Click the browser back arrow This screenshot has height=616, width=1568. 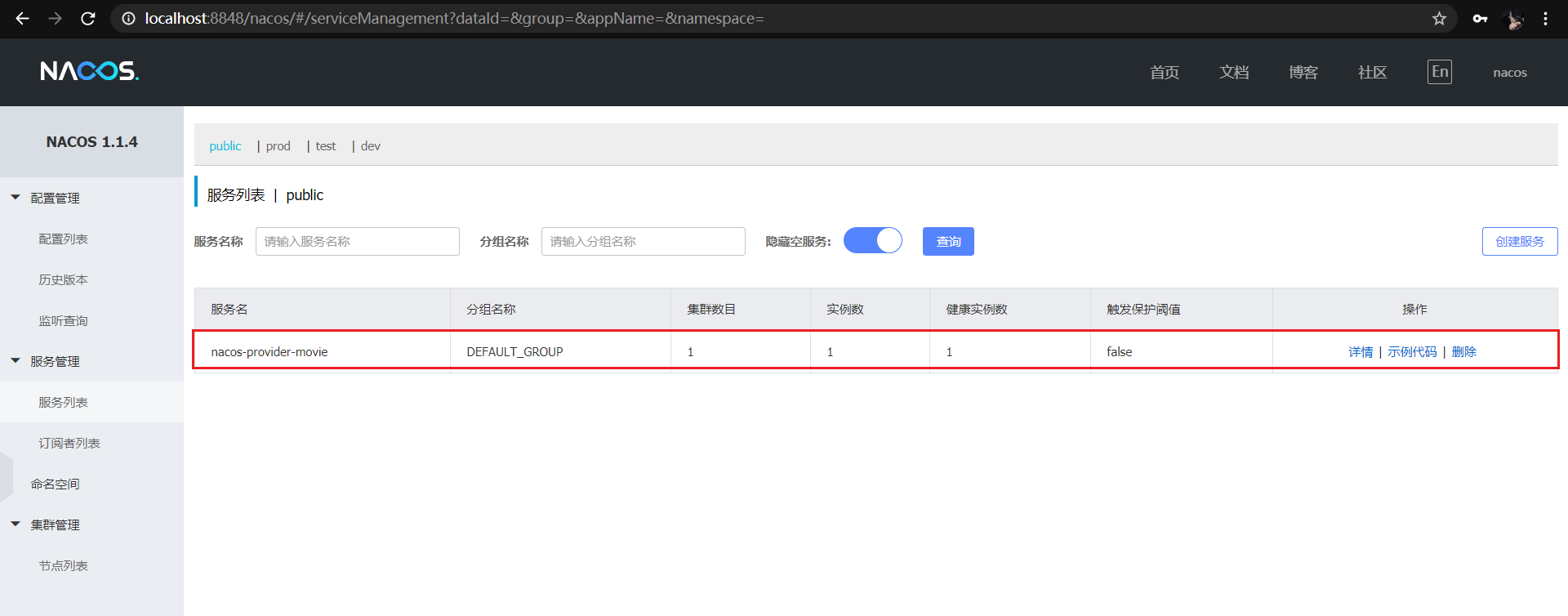(x=22, y=18)
